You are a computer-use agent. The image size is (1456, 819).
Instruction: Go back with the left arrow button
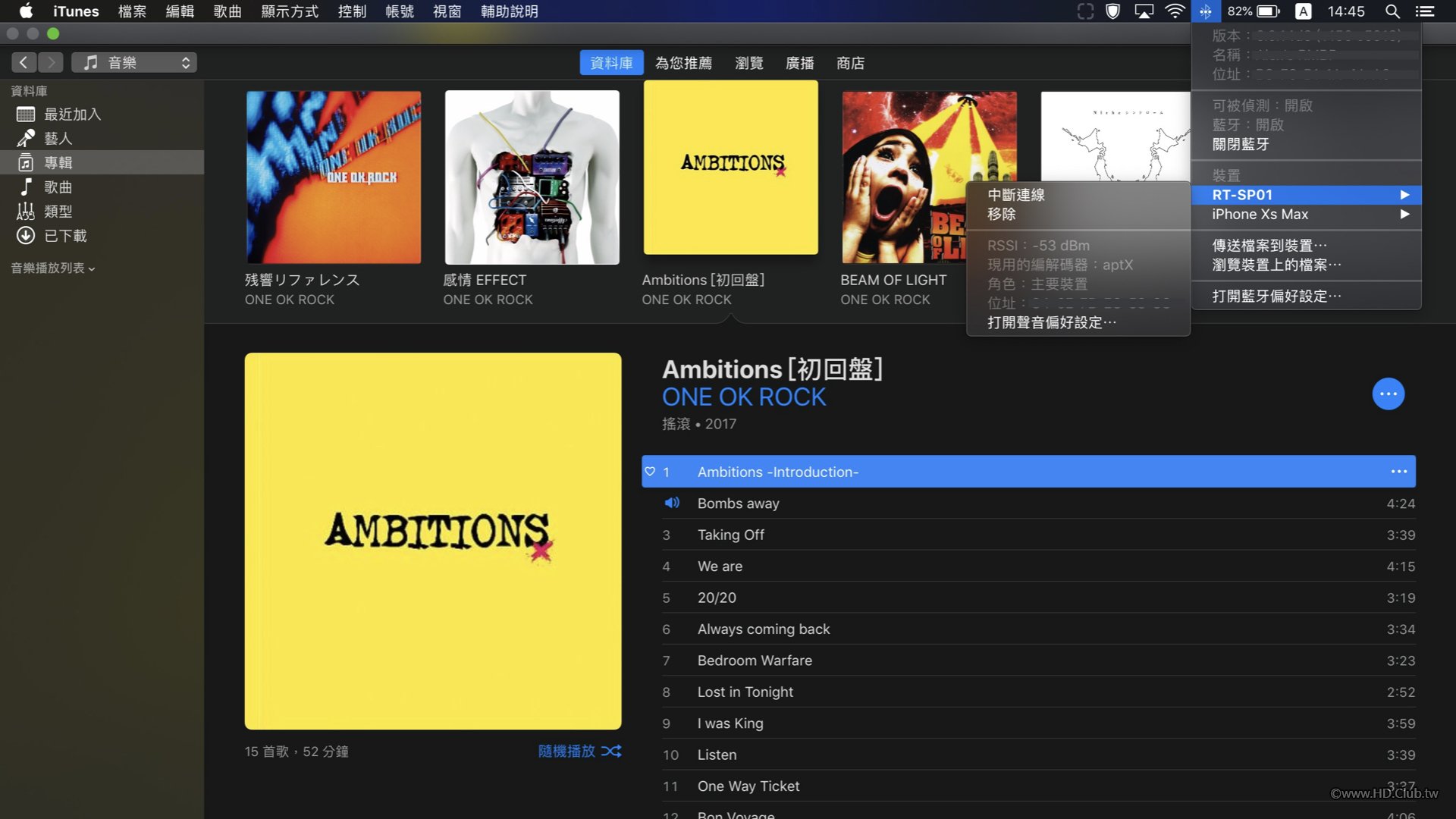(x=24, y=62)
